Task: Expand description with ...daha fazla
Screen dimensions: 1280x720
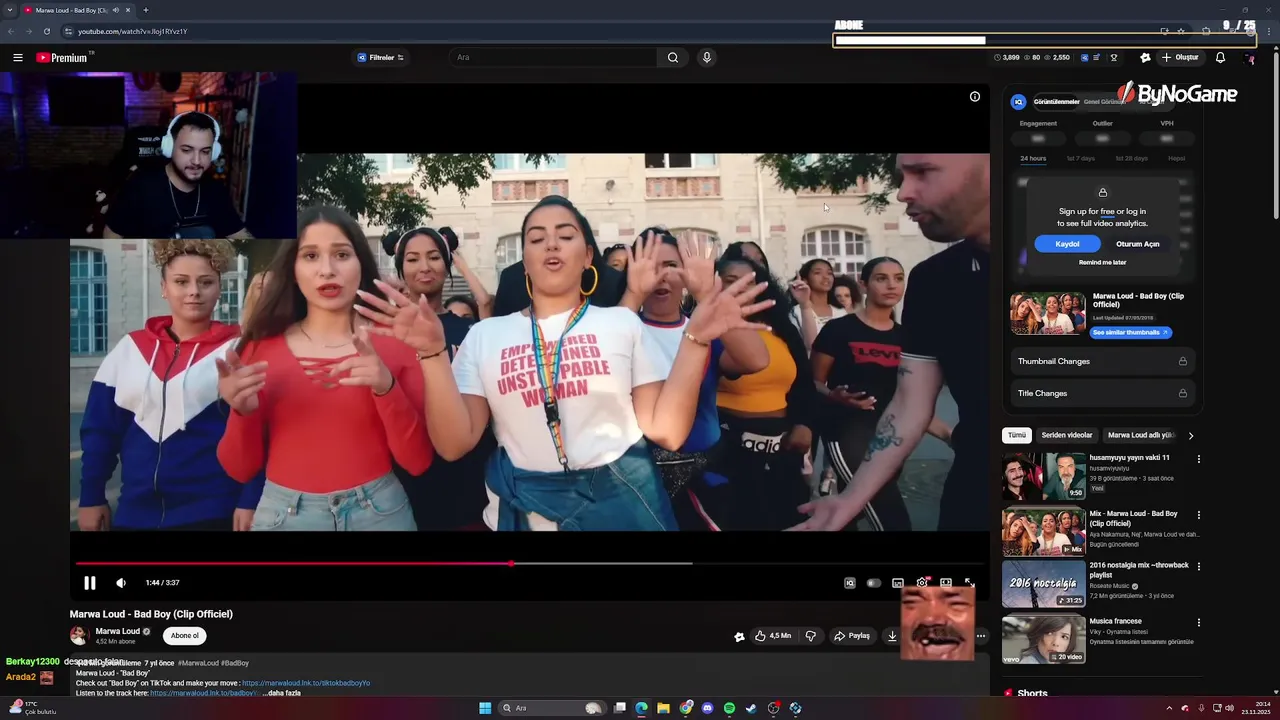Action: (x=281, y=693)
